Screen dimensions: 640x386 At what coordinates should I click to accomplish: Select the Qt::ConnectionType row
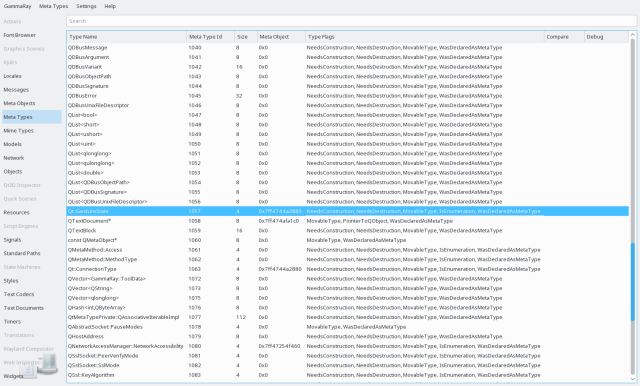(347, 269)
